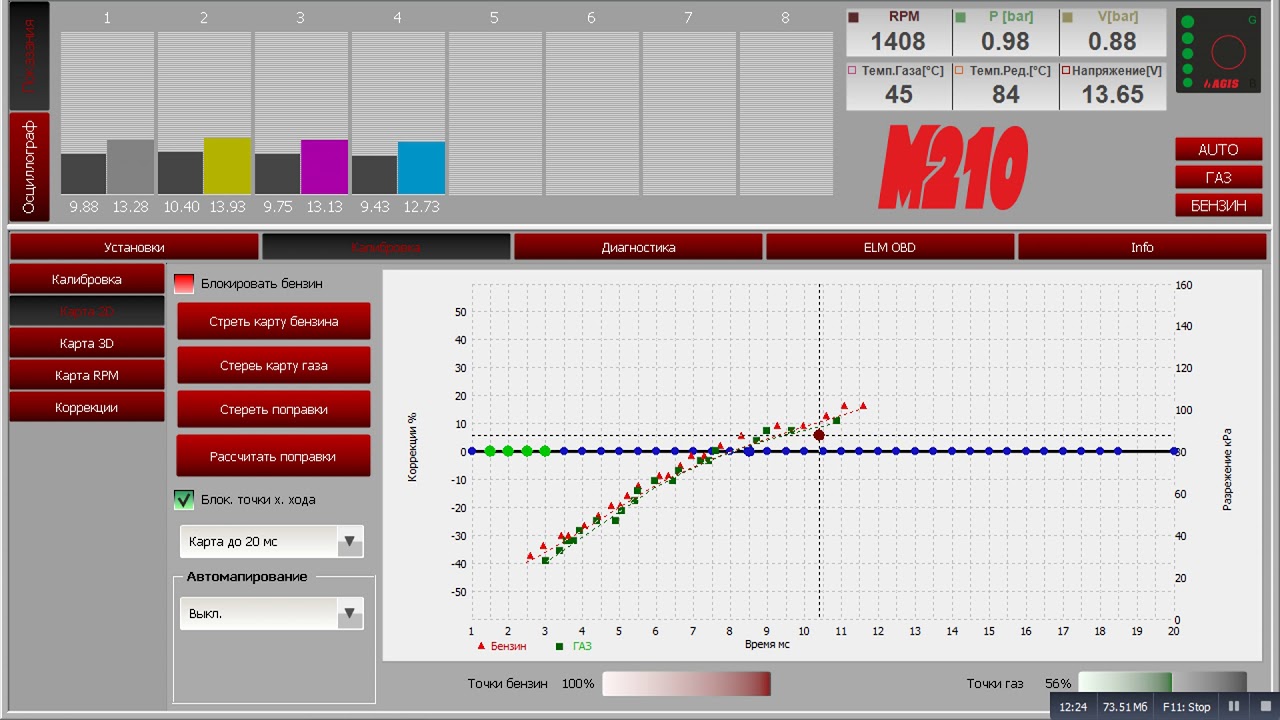This screenshot has height=720, width=1280.
Task: Expand the Автомапирование Выкл. dropdown
Action: (272, 614)
